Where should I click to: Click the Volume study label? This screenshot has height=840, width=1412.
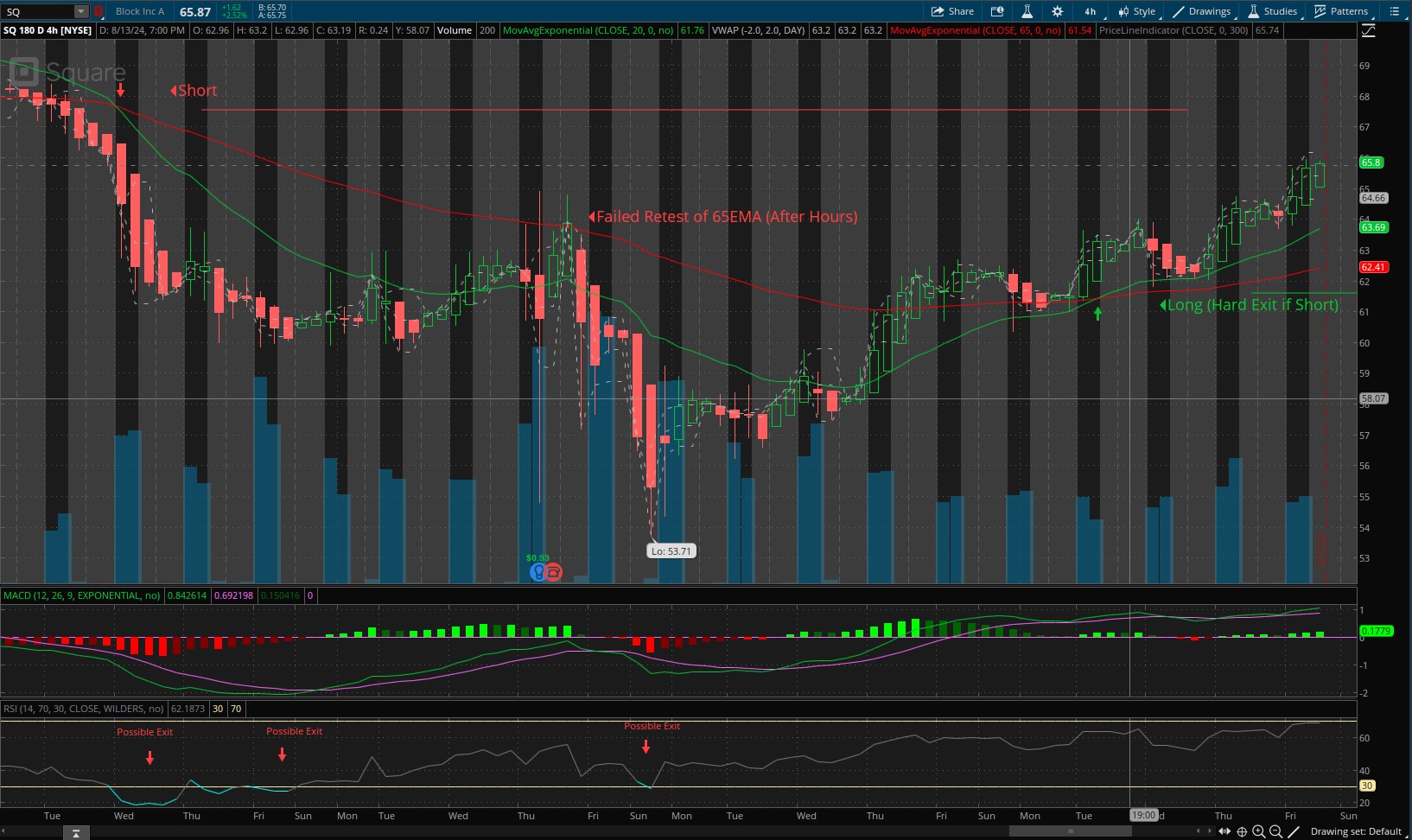454,30
